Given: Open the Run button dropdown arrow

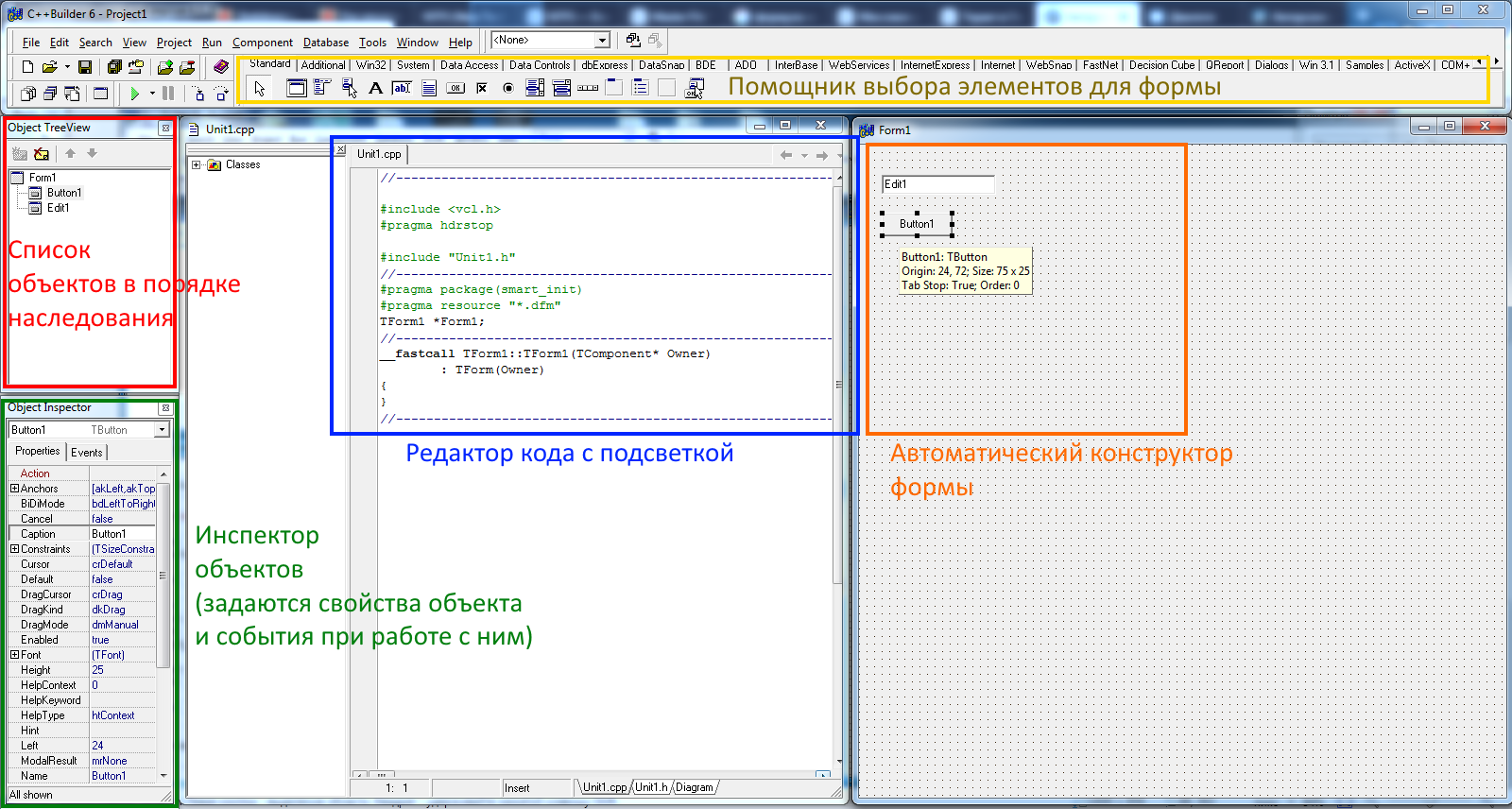Looking at the screenshot, I should 152,94.
